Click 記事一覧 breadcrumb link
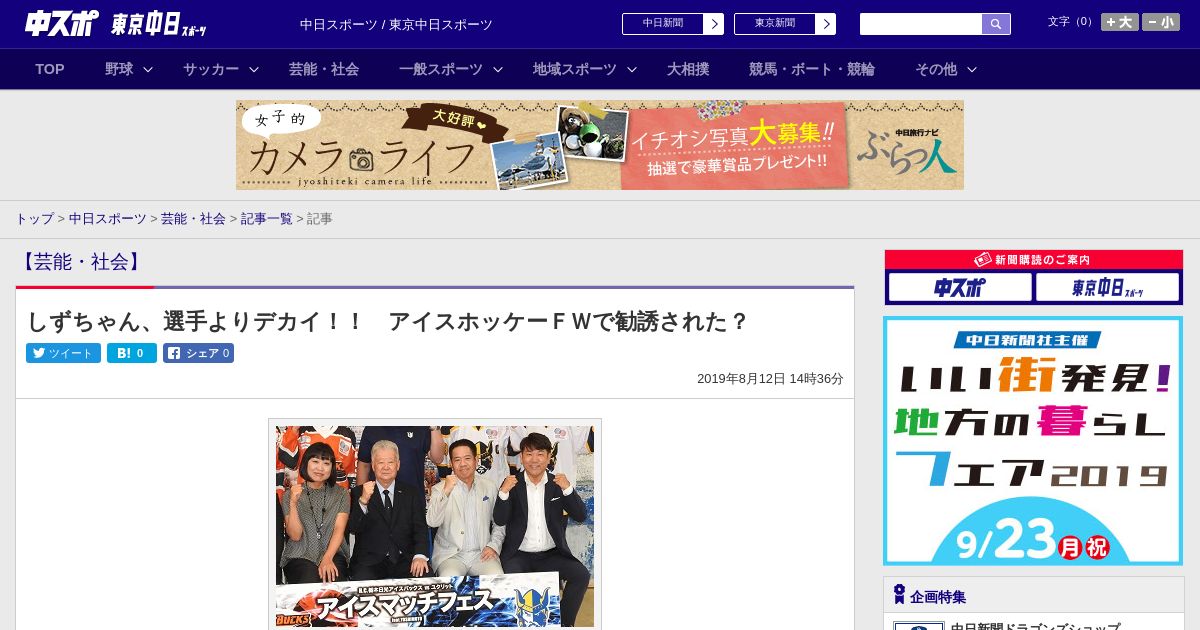The height and width of the screenshot is (630, 1200). click(x=266, y=218)
